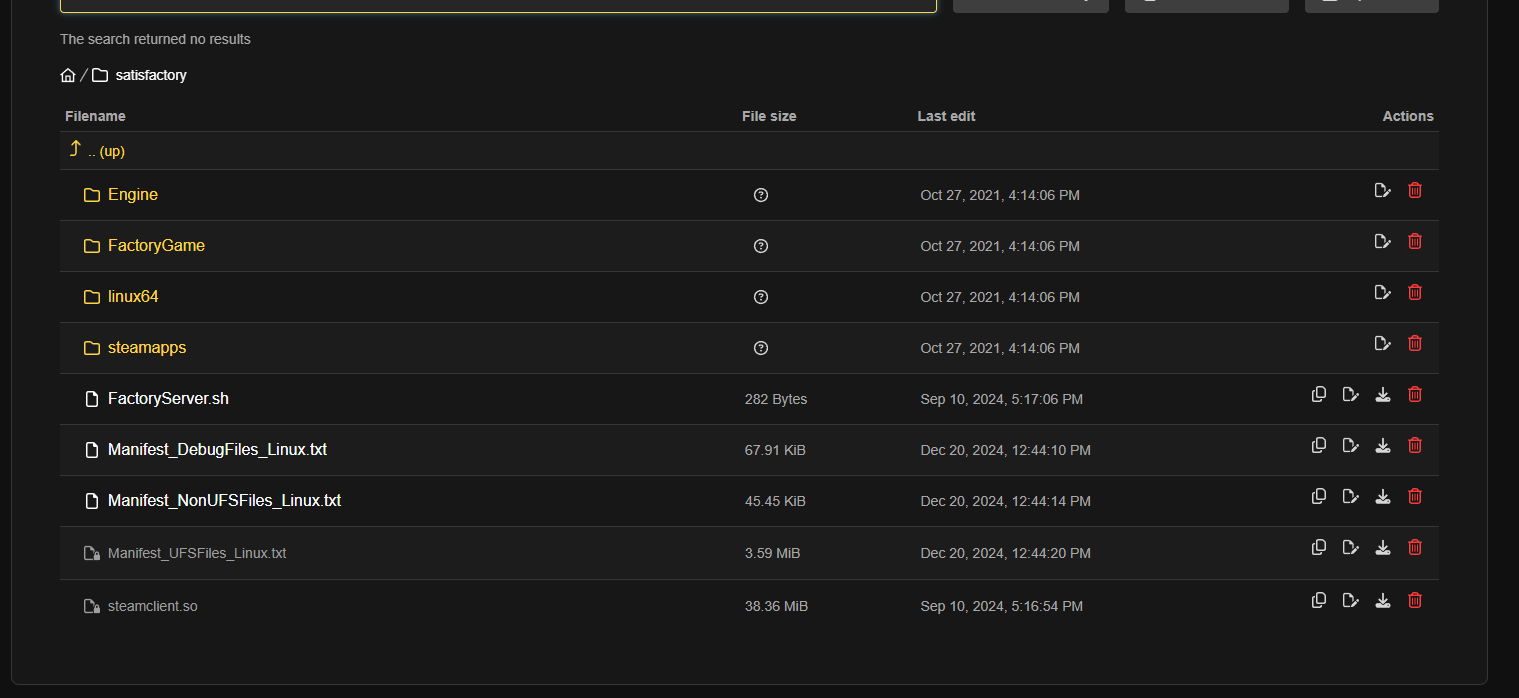This screenshot has height=698, width=1519.
Task: Delete the linux64 folder
Action: click(1414, 292)
